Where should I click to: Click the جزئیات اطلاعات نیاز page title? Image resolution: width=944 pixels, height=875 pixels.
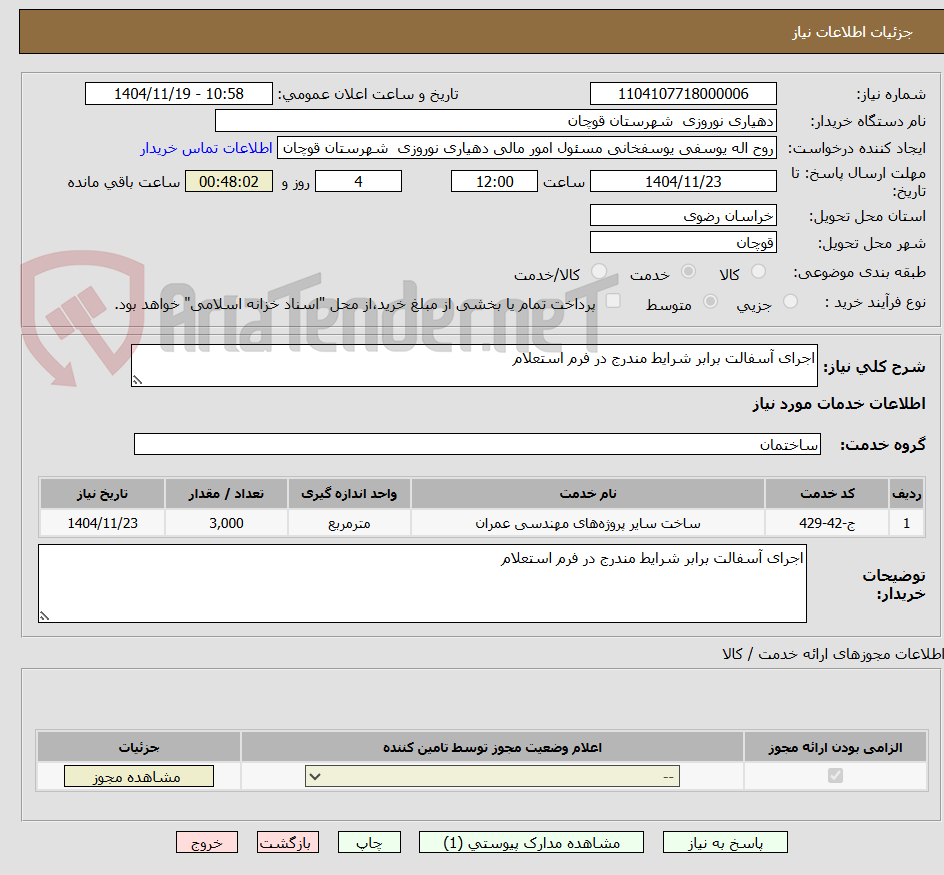(852, 33)
